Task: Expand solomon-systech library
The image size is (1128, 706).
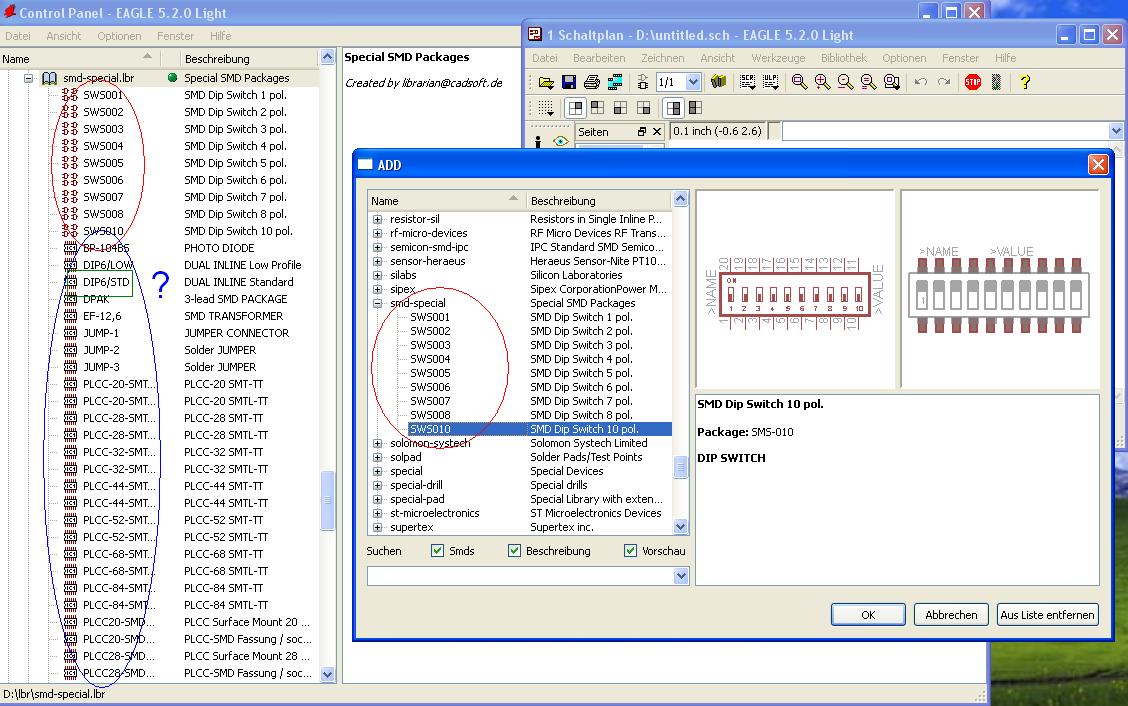Action: (377, 443)
